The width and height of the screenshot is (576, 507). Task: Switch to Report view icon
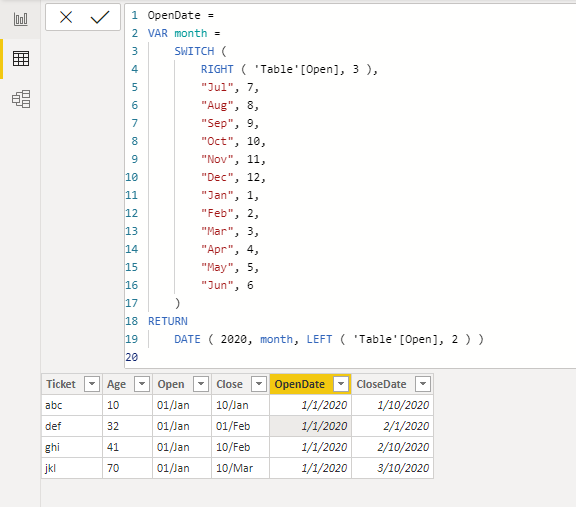pyautogui.click(x=21, y=19)
